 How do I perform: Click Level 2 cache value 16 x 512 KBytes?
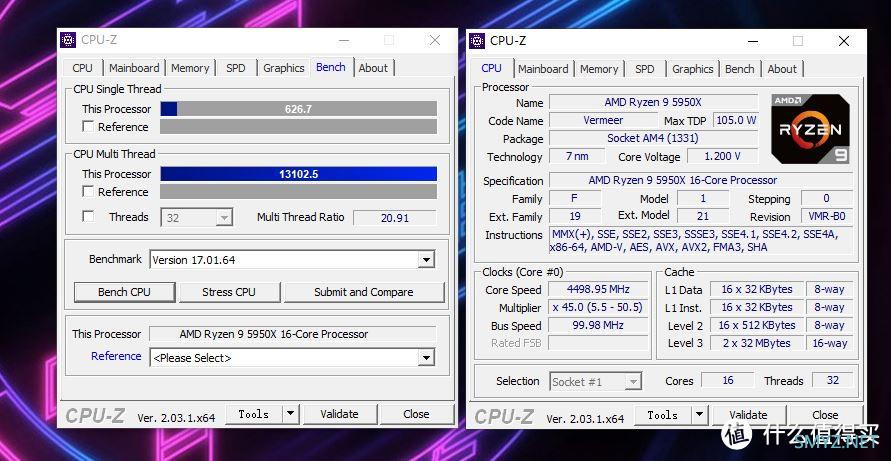tap(757, 325)
